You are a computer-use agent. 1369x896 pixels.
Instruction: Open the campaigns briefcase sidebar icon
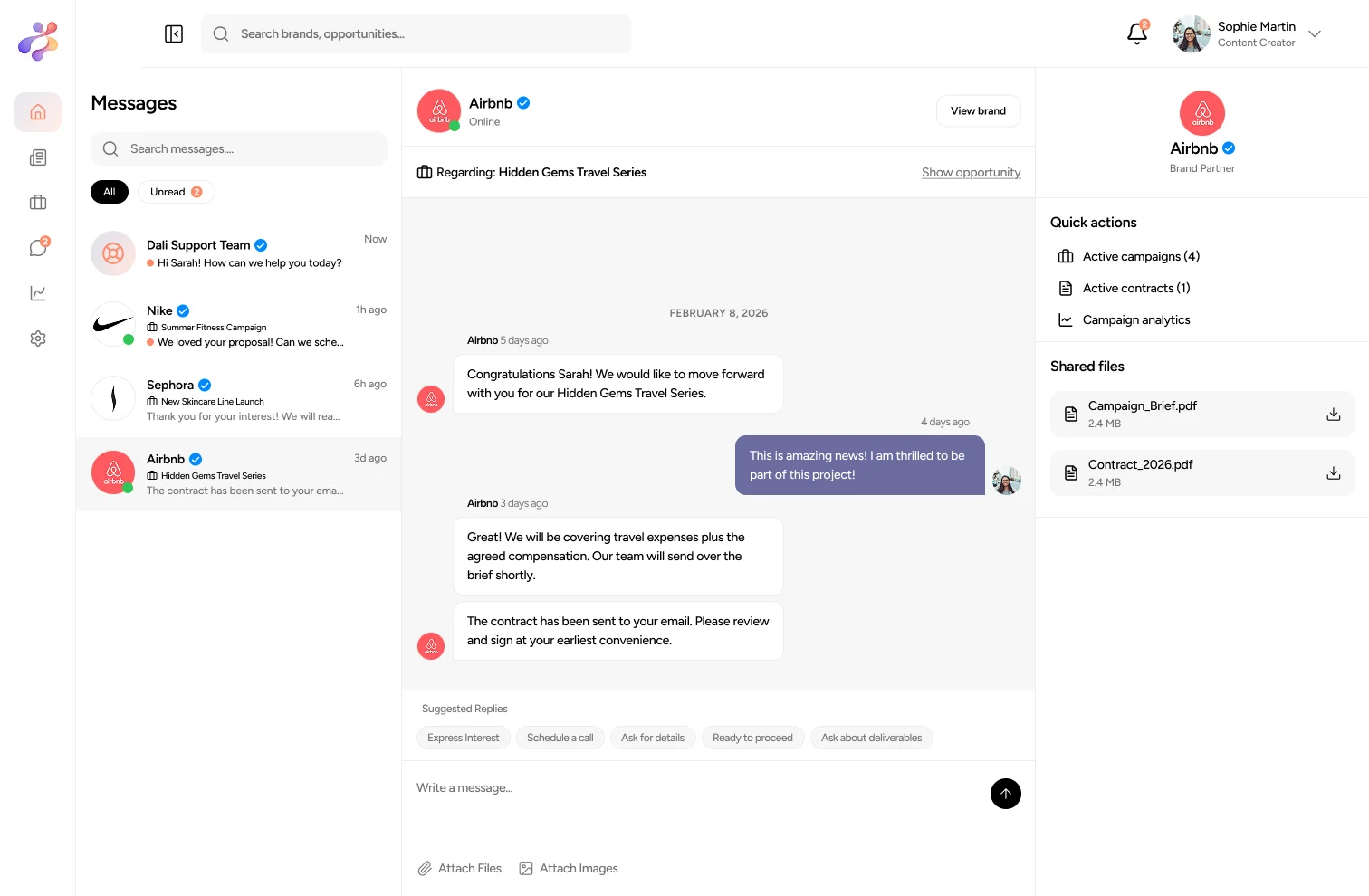[x=38, y=203]
